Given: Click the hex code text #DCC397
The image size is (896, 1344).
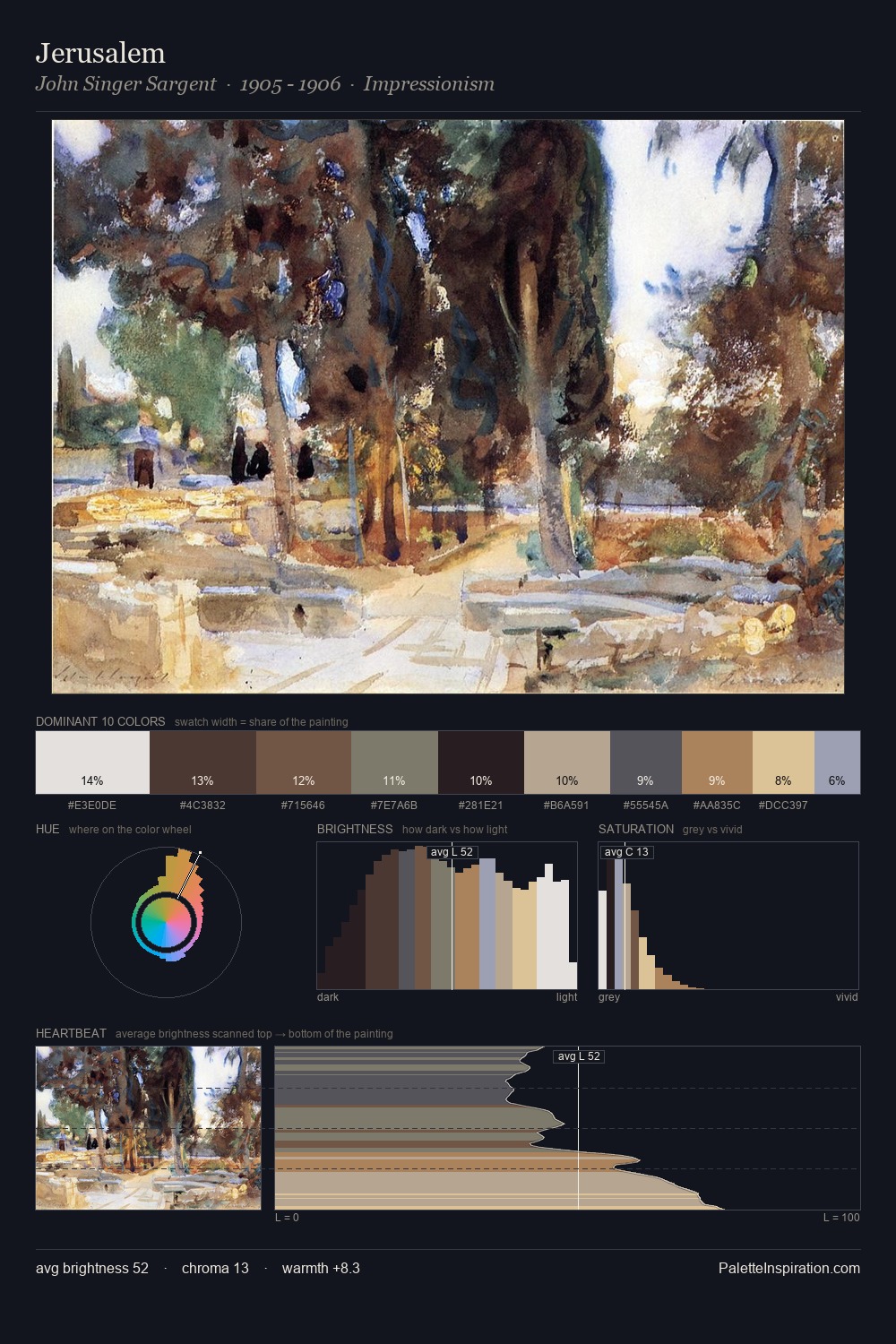Looking at the screenshot, I should pyautogui.click(x=783, y=806).
